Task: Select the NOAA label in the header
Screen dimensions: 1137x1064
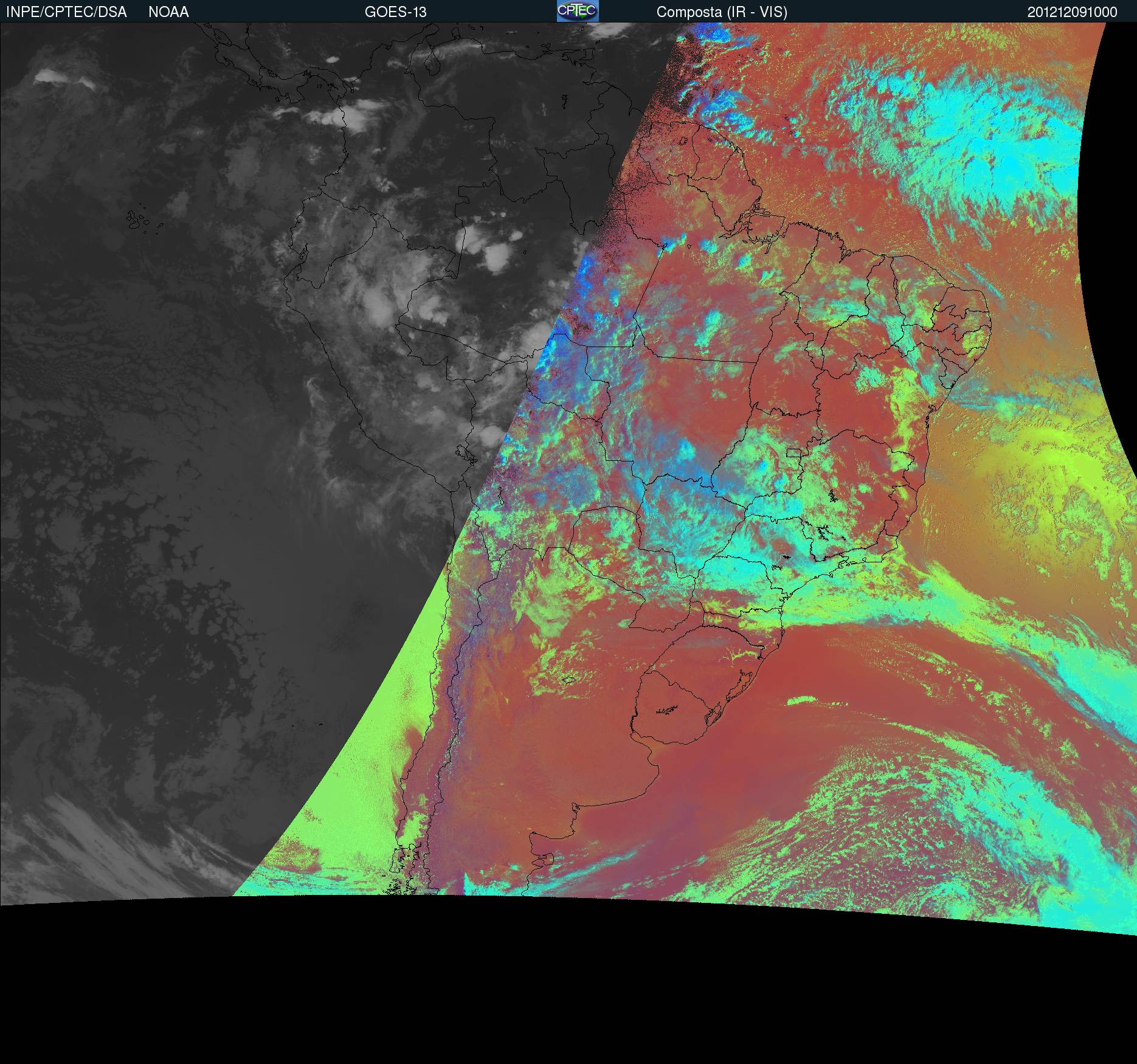Action: pyautogui.click(x=168, y=12)
